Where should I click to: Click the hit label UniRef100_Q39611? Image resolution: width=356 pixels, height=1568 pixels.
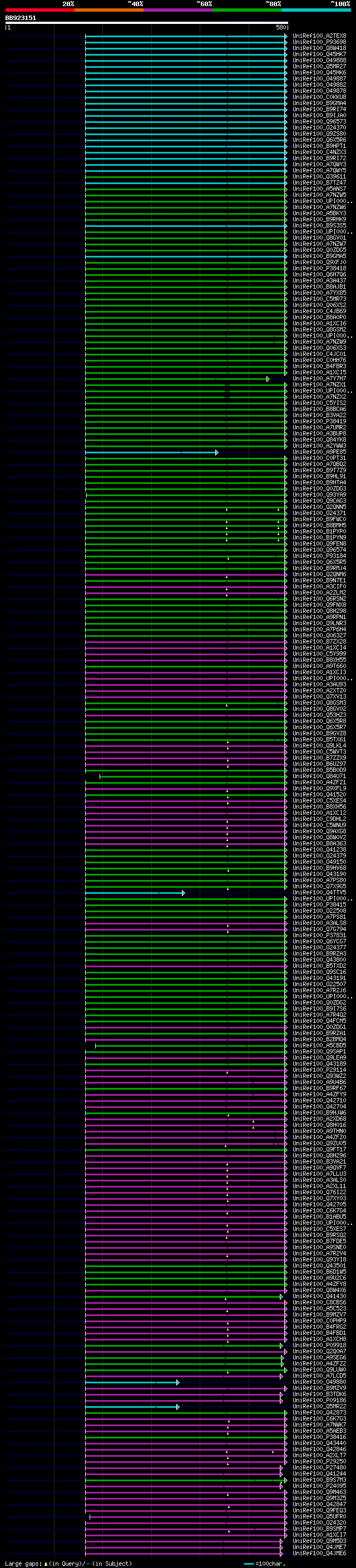click(319, 177)
